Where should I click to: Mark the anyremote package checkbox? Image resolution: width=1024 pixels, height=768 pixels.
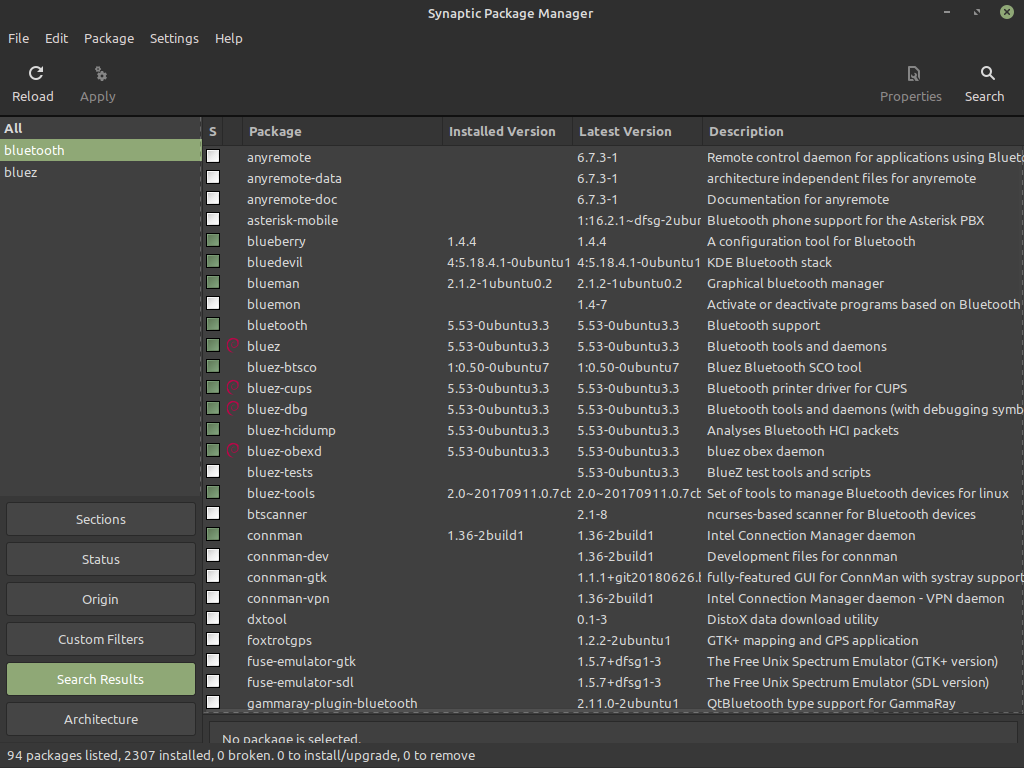[213, 157]
